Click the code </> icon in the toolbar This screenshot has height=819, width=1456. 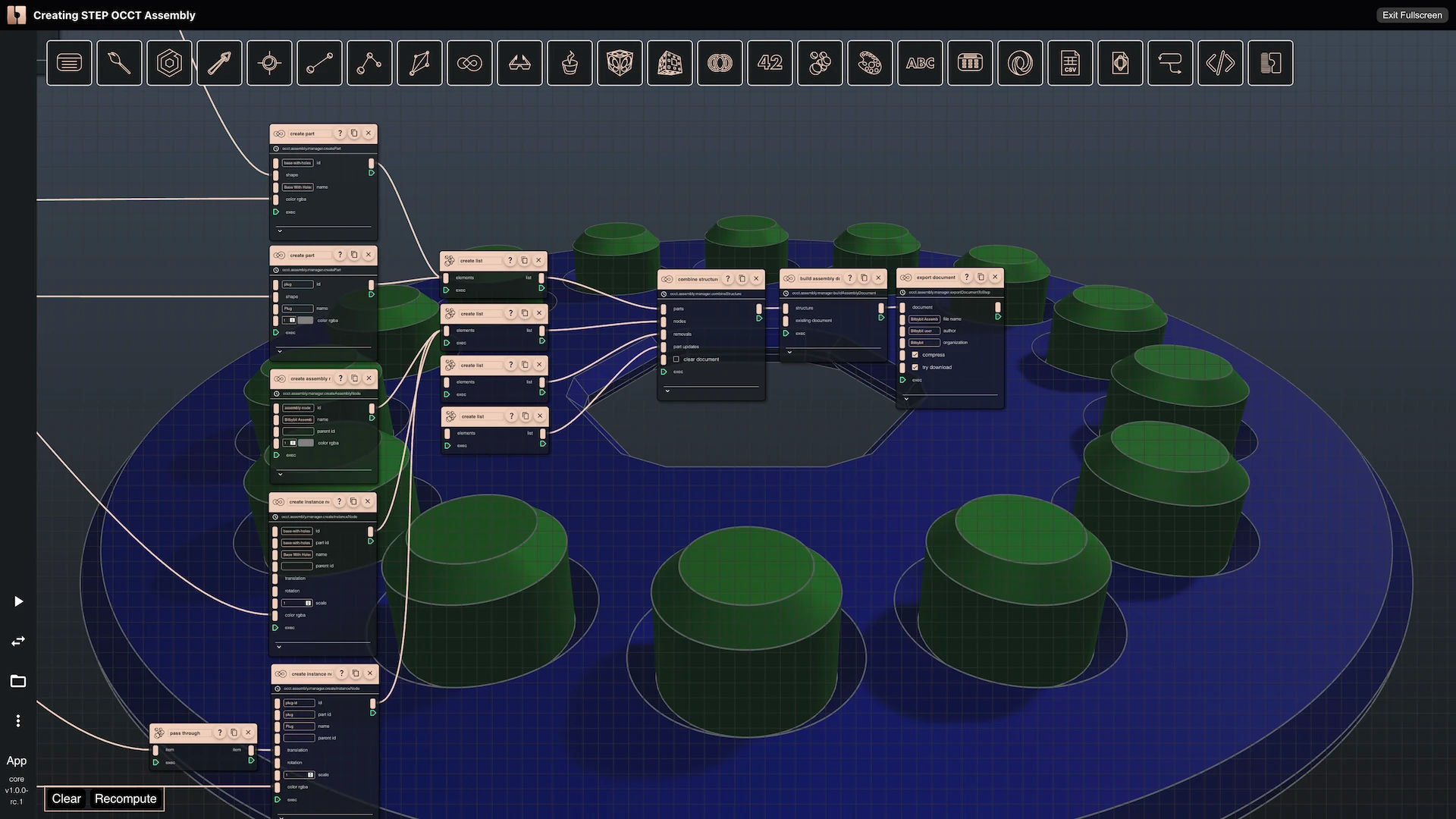coord(1220,63)
